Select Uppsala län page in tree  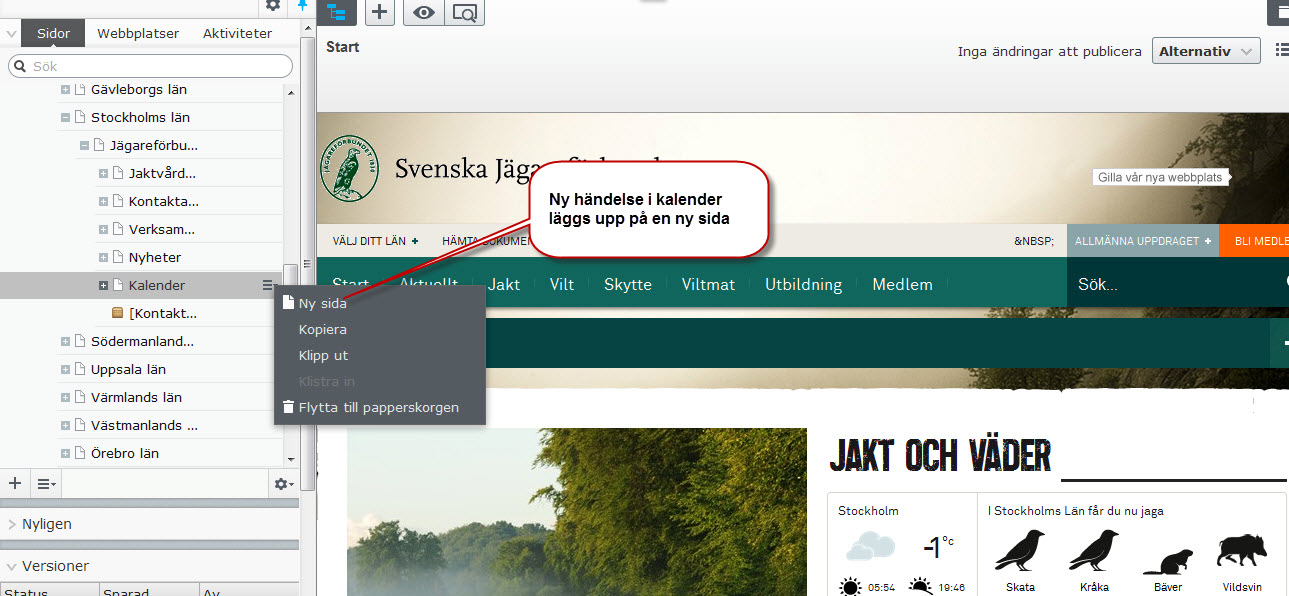(128, 369)
